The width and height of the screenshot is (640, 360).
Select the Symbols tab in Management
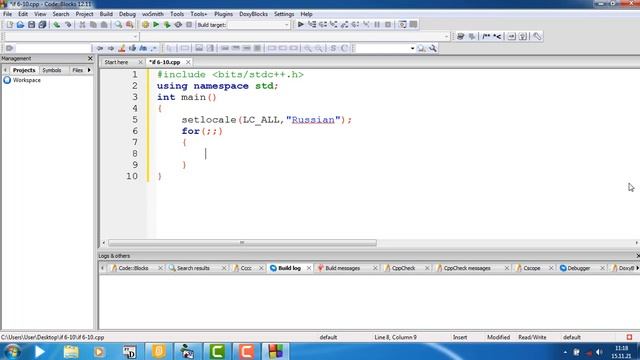pos(52,70)
